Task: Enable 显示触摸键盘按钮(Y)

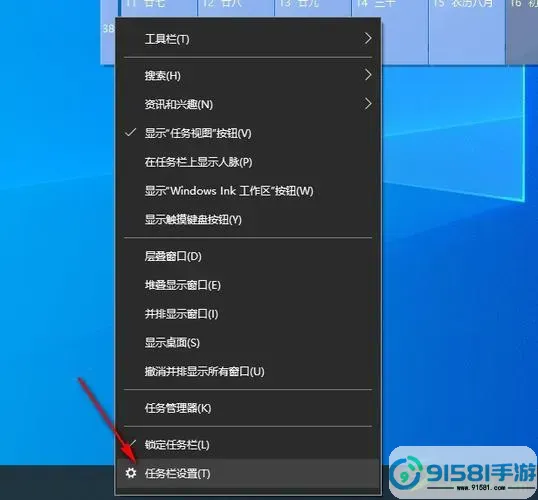Action: coord(248,220)
